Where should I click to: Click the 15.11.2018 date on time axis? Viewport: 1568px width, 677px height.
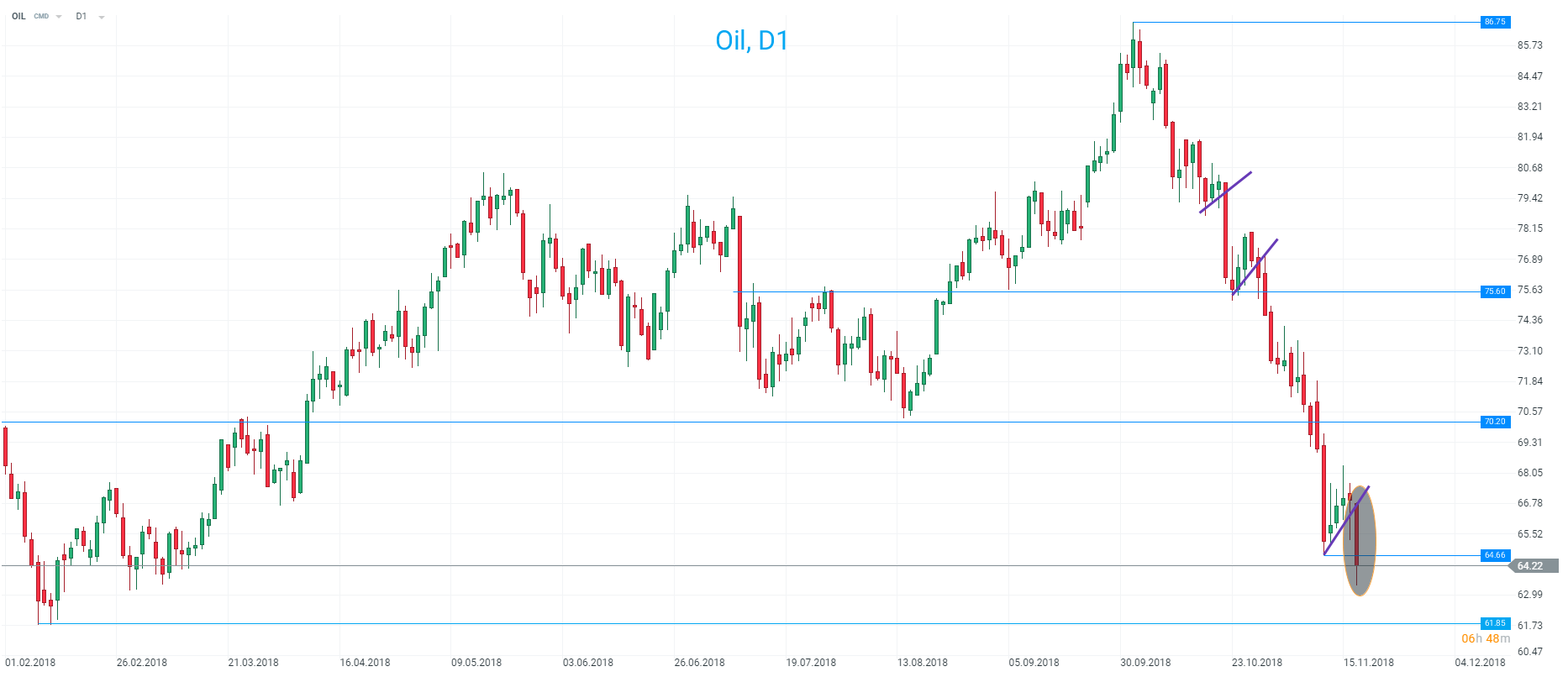(1368, 663)
